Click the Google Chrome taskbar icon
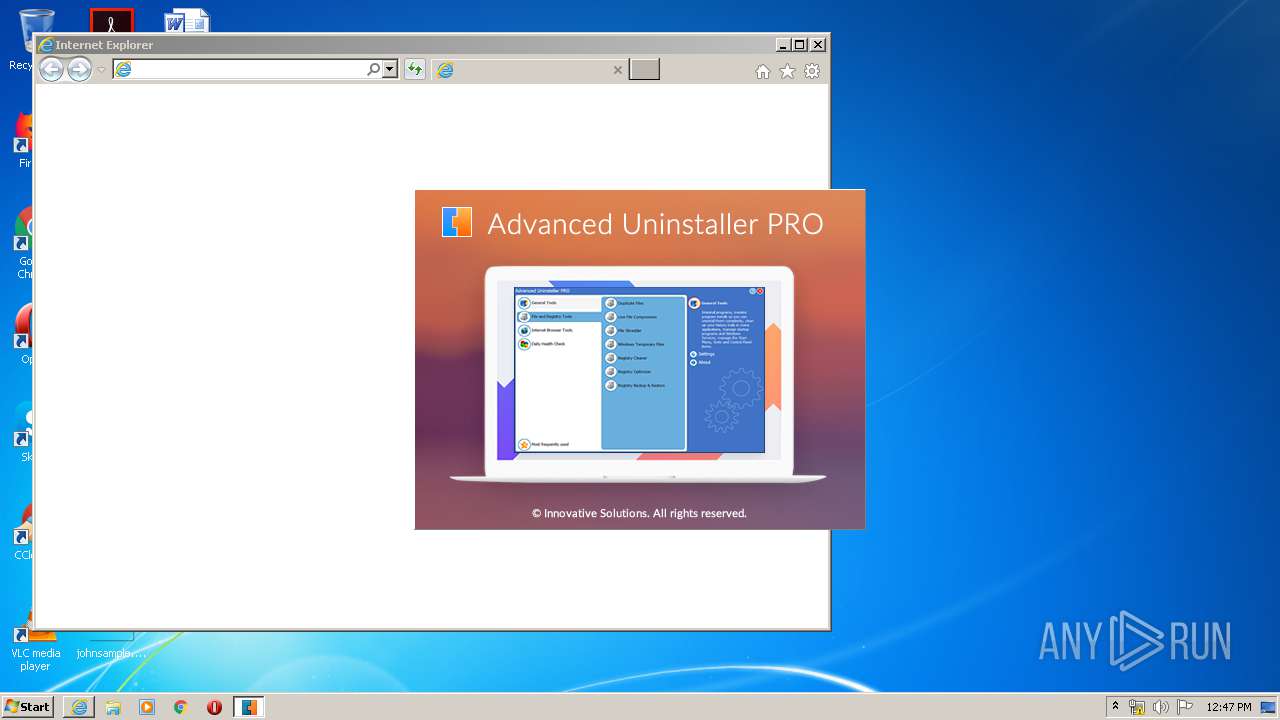The height and width of the screenshot is (720, 1280). (181, 707)
